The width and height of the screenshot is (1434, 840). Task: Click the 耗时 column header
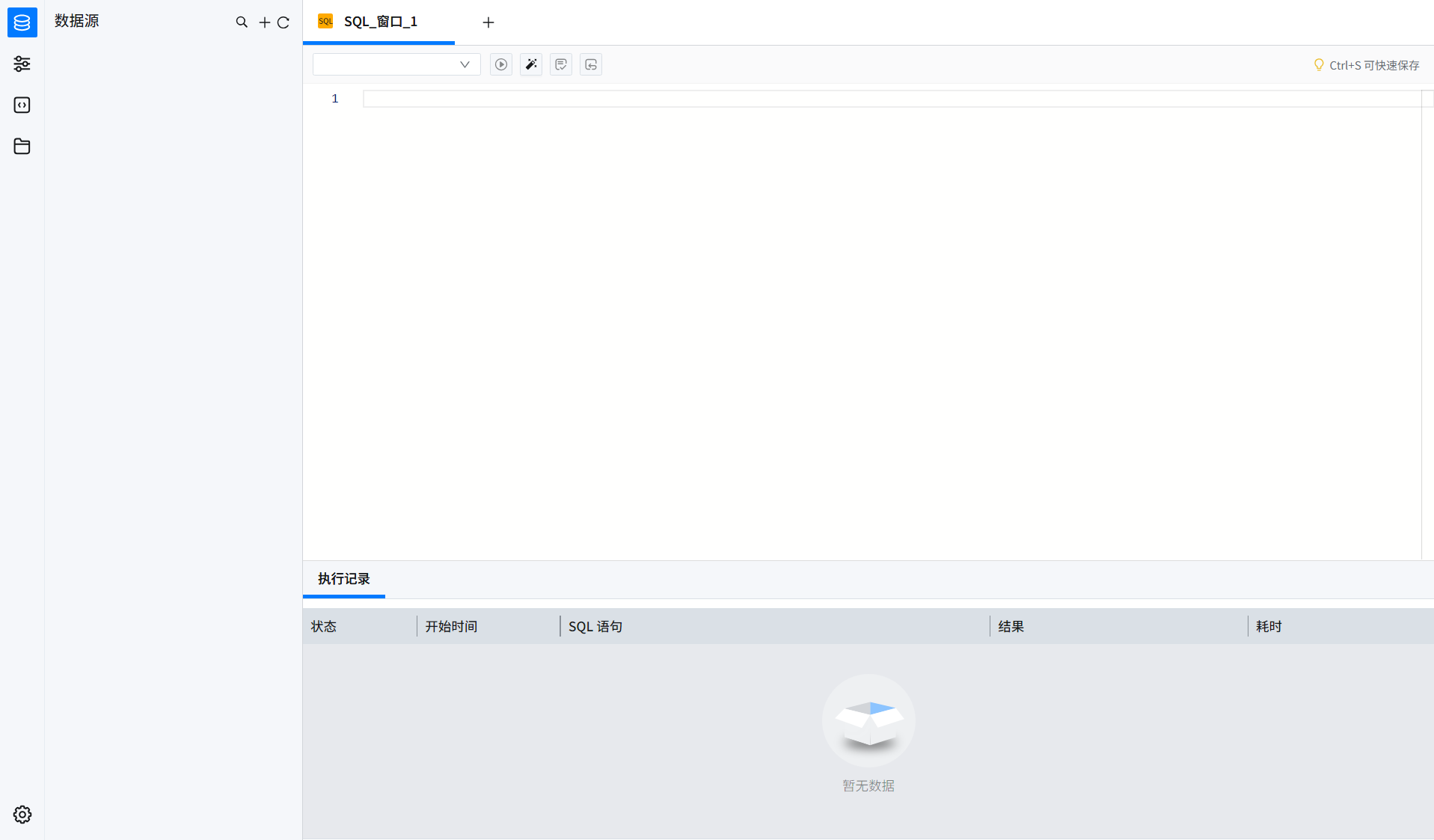pos(1269,627)
